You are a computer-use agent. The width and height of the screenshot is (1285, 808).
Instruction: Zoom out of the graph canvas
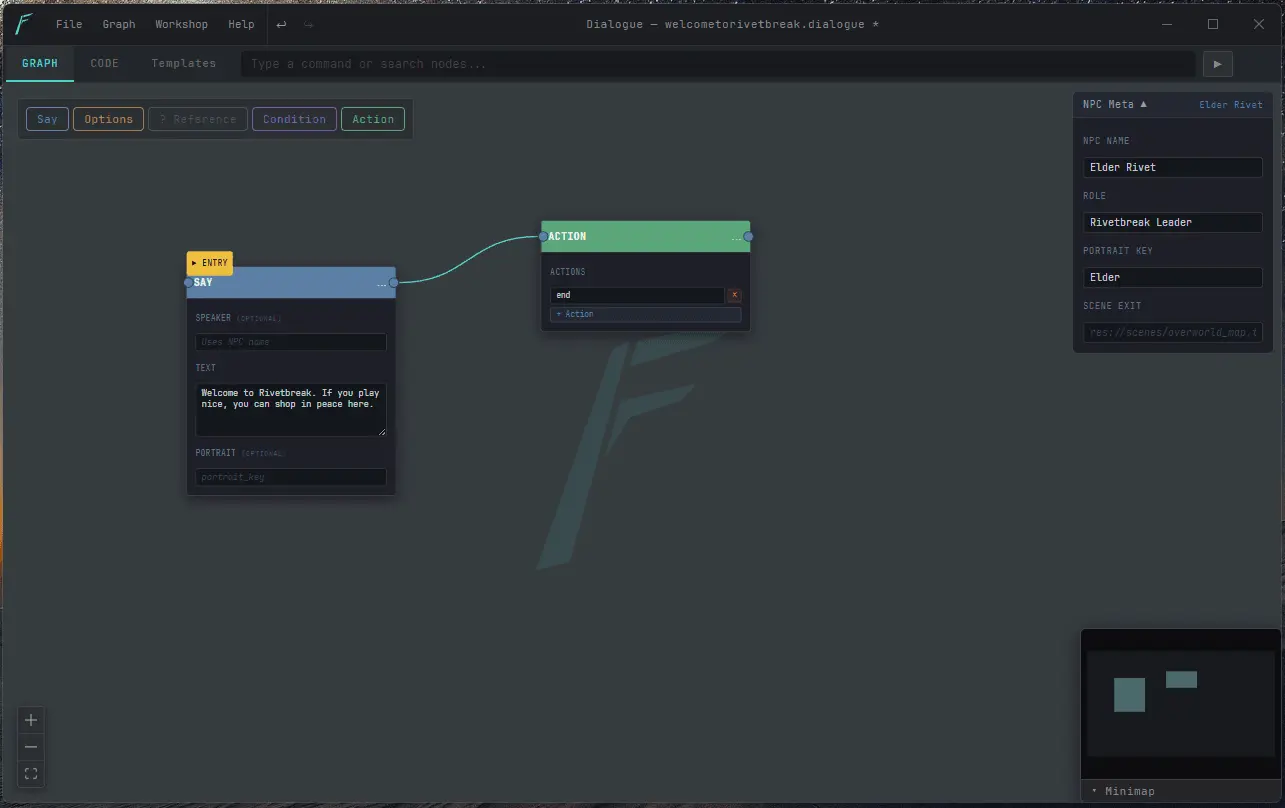point(31,747)
